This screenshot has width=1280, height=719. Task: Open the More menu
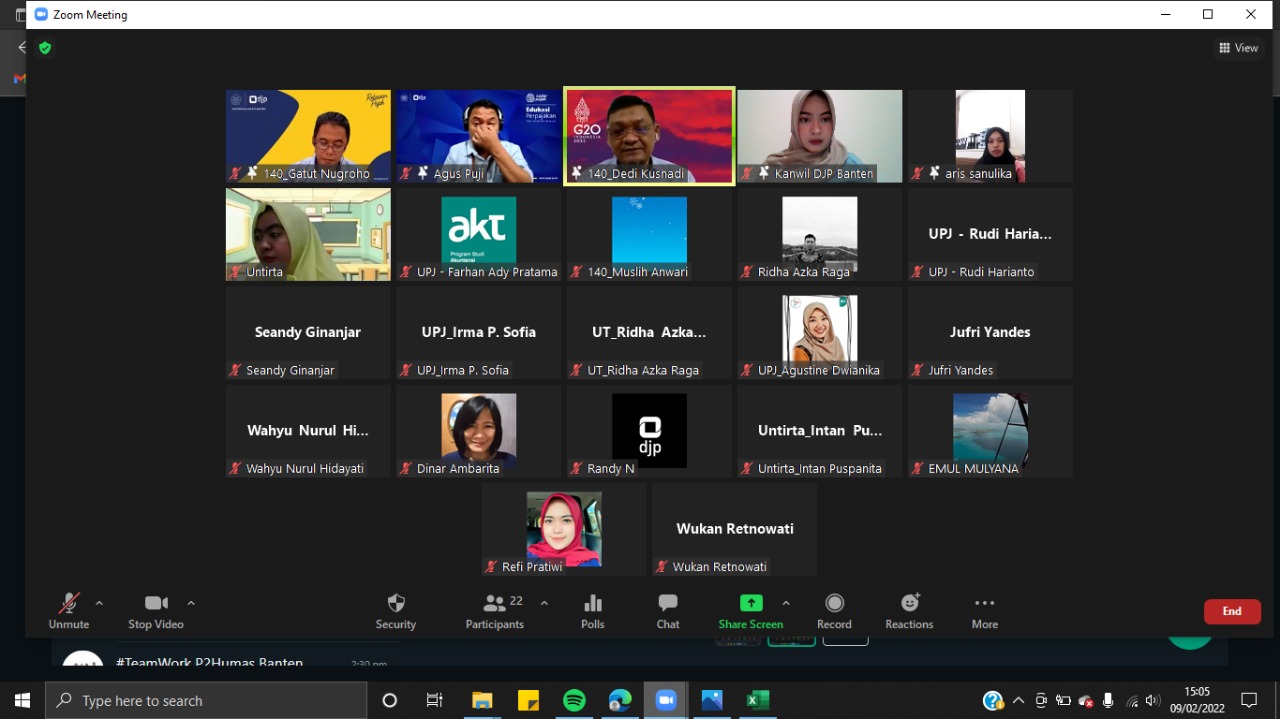984,604
